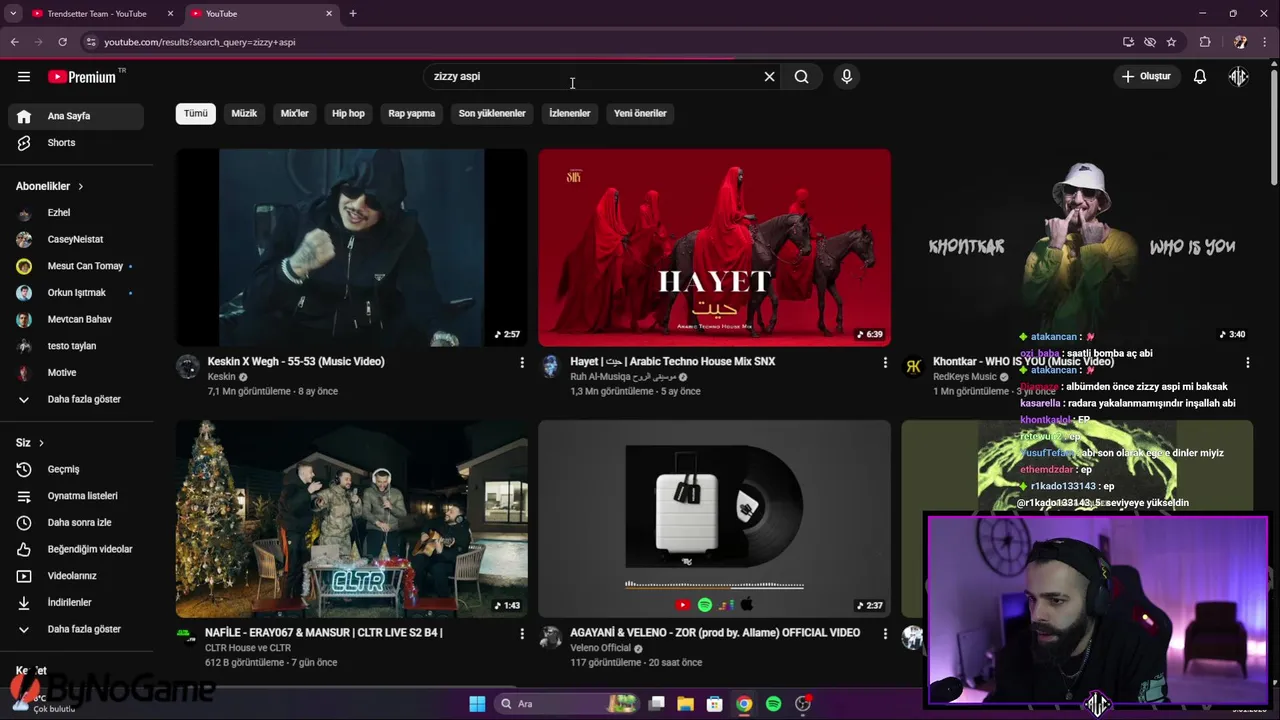
Task: Go to Ana Sayfa in the sidebar
Action: [76, 116]
